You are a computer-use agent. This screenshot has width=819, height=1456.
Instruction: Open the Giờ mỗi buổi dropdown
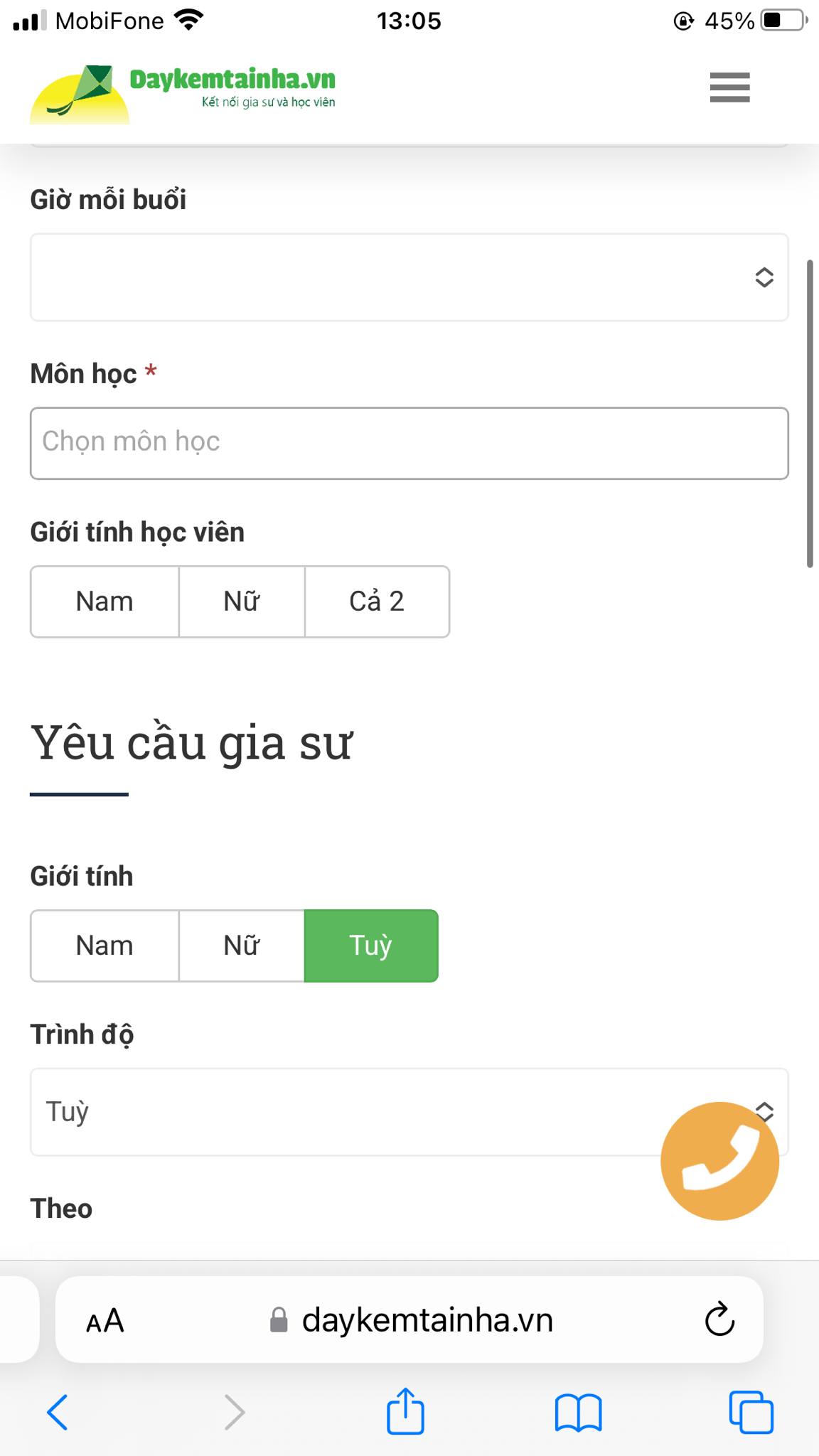(409, 277)
